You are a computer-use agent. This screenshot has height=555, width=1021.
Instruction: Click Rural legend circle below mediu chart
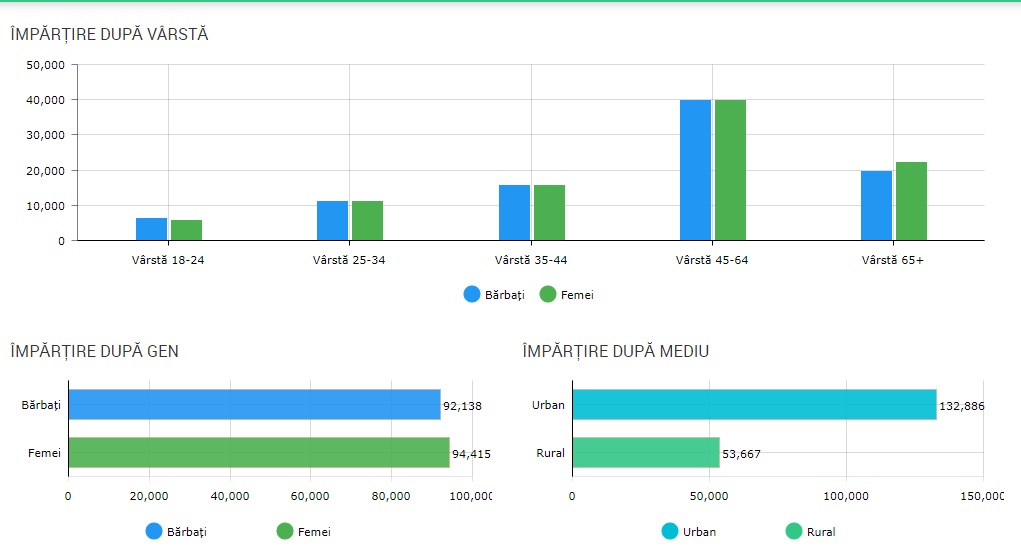[x=794, y=532]
